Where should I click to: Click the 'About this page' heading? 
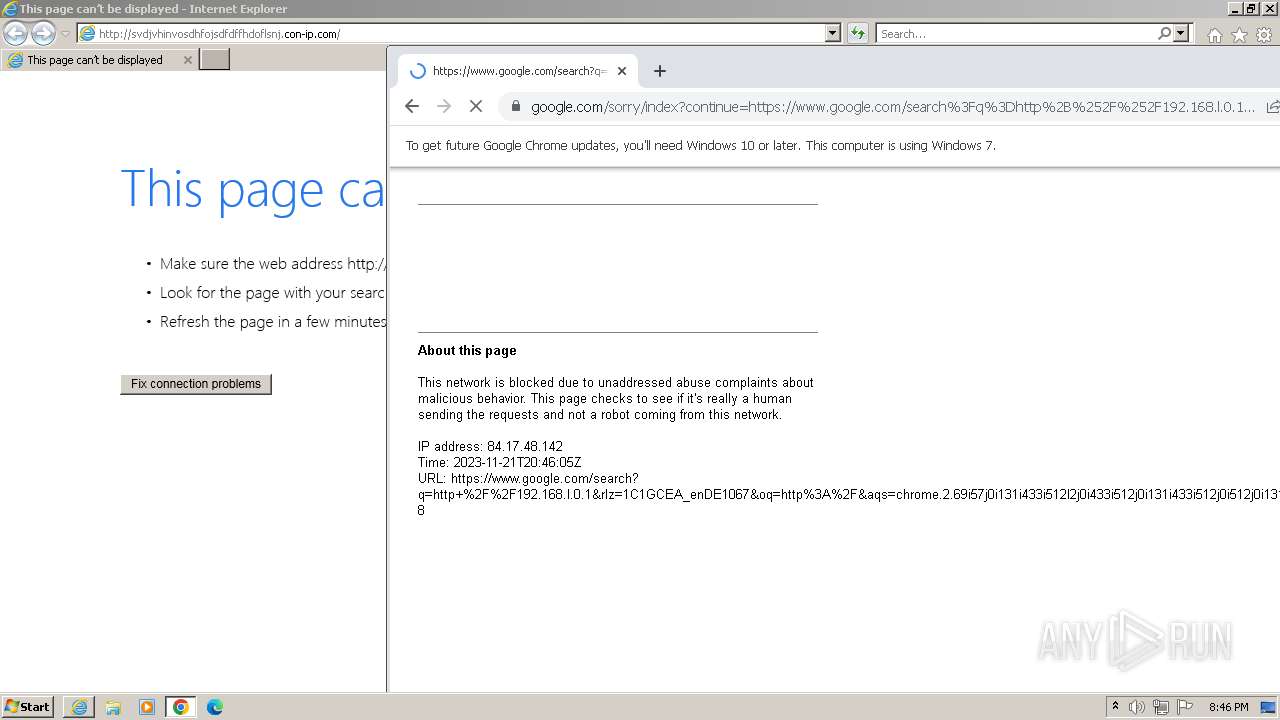[467, 351]
